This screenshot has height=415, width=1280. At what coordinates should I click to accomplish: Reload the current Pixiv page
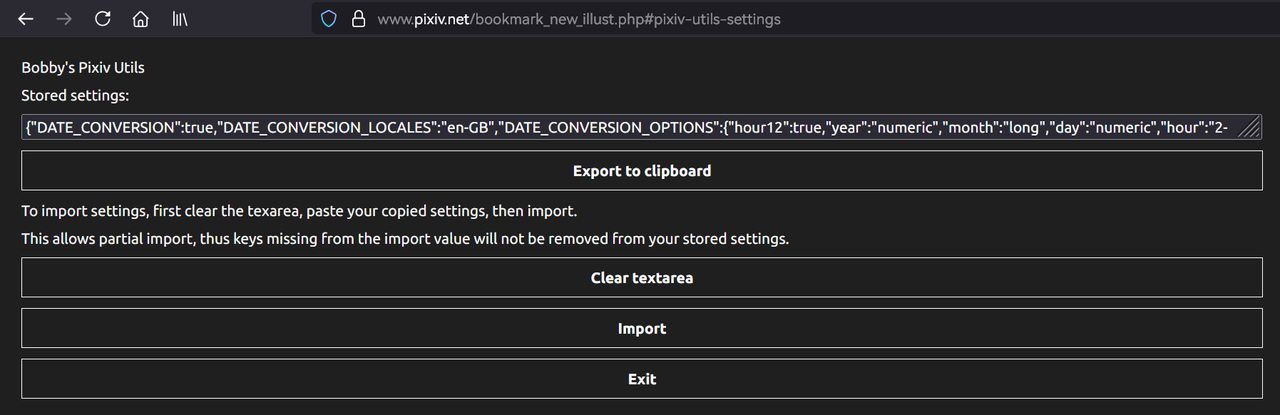pyautogui.click(x=102, y=19)
